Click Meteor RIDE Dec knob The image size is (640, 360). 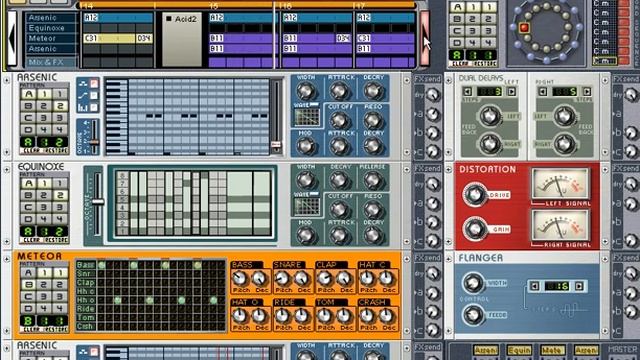point(302,316)
